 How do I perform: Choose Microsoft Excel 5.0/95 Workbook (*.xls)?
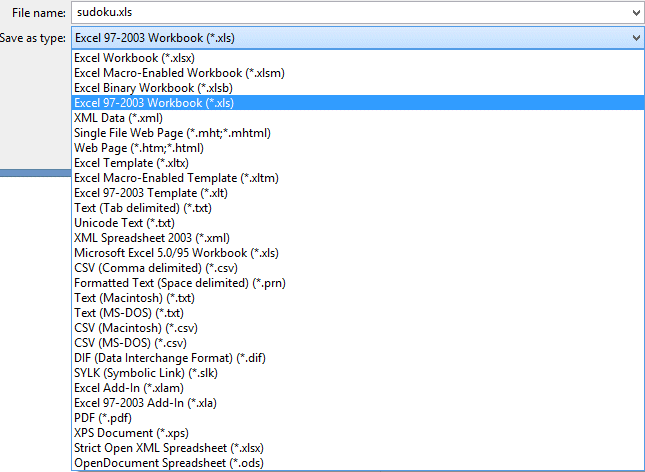[358, 253]
